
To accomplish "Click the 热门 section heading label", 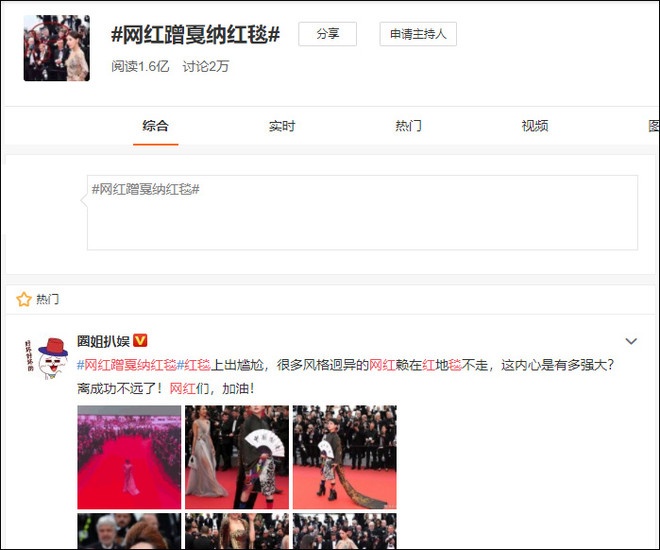I will 48,299.
